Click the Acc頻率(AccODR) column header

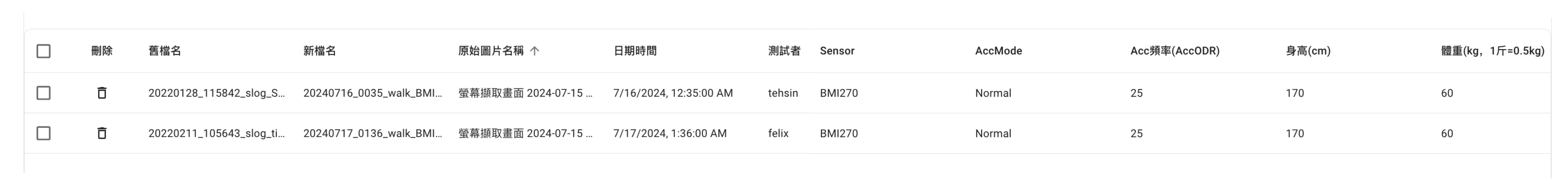coord(1175,51)
